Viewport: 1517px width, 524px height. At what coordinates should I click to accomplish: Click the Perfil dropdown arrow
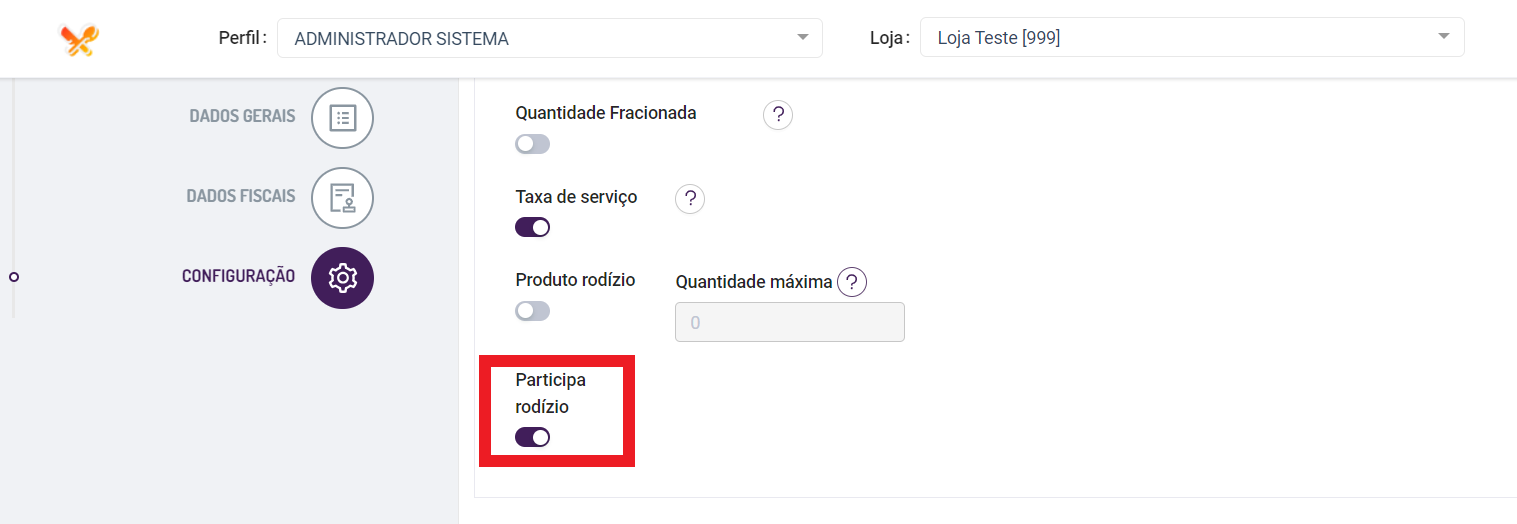(x=802, y=38)
